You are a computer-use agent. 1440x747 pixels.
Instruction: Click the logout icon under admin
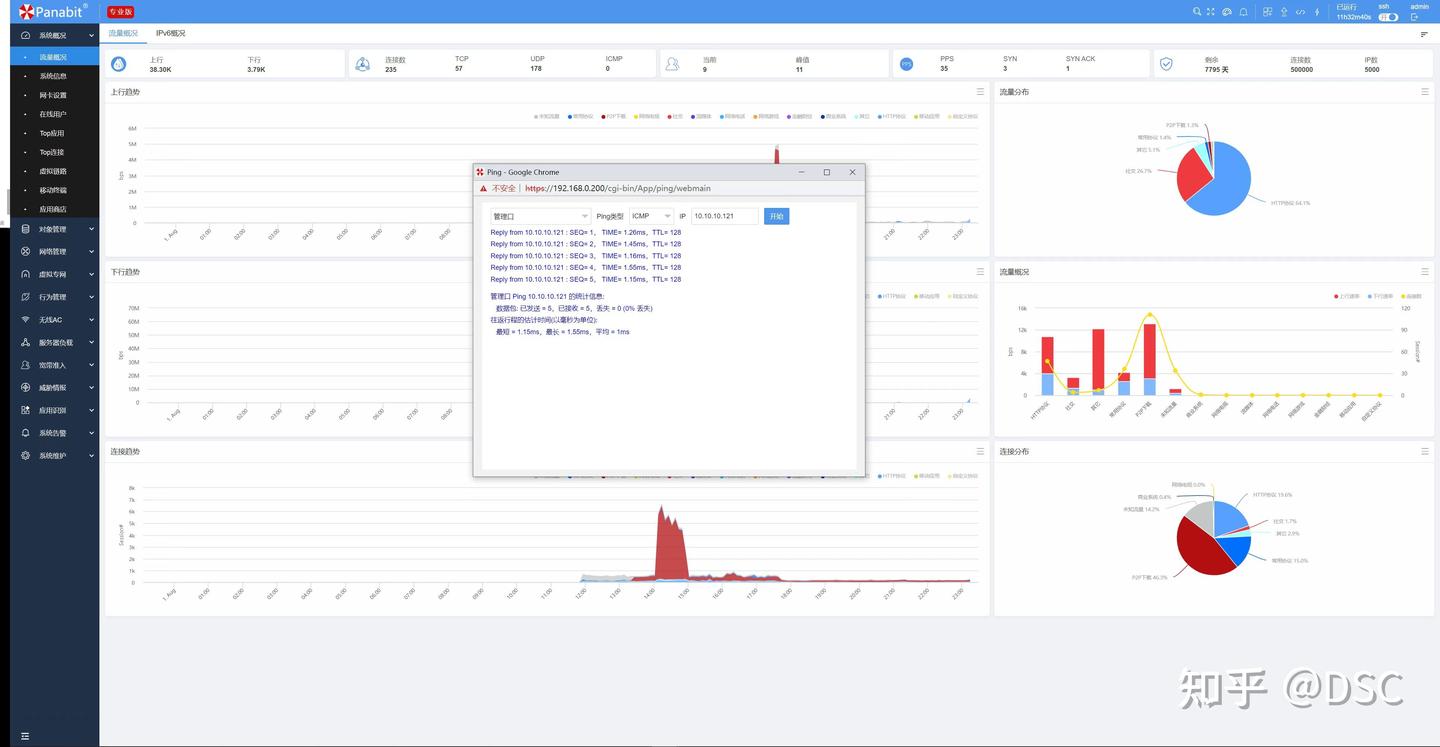pyautogui.click(x=1414, y=17)
